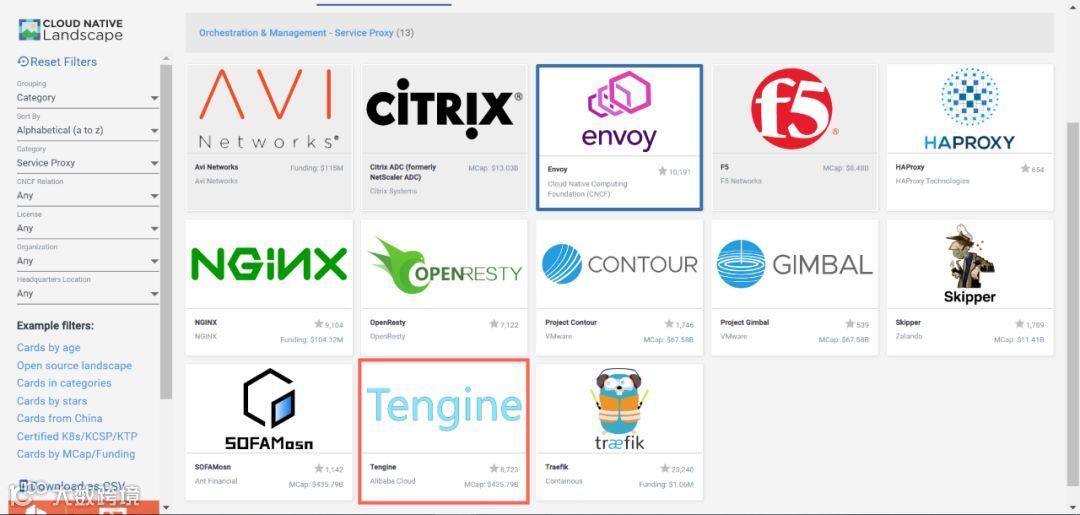
Task: Click the Avi Networks card title text
Action: (216, 167)
